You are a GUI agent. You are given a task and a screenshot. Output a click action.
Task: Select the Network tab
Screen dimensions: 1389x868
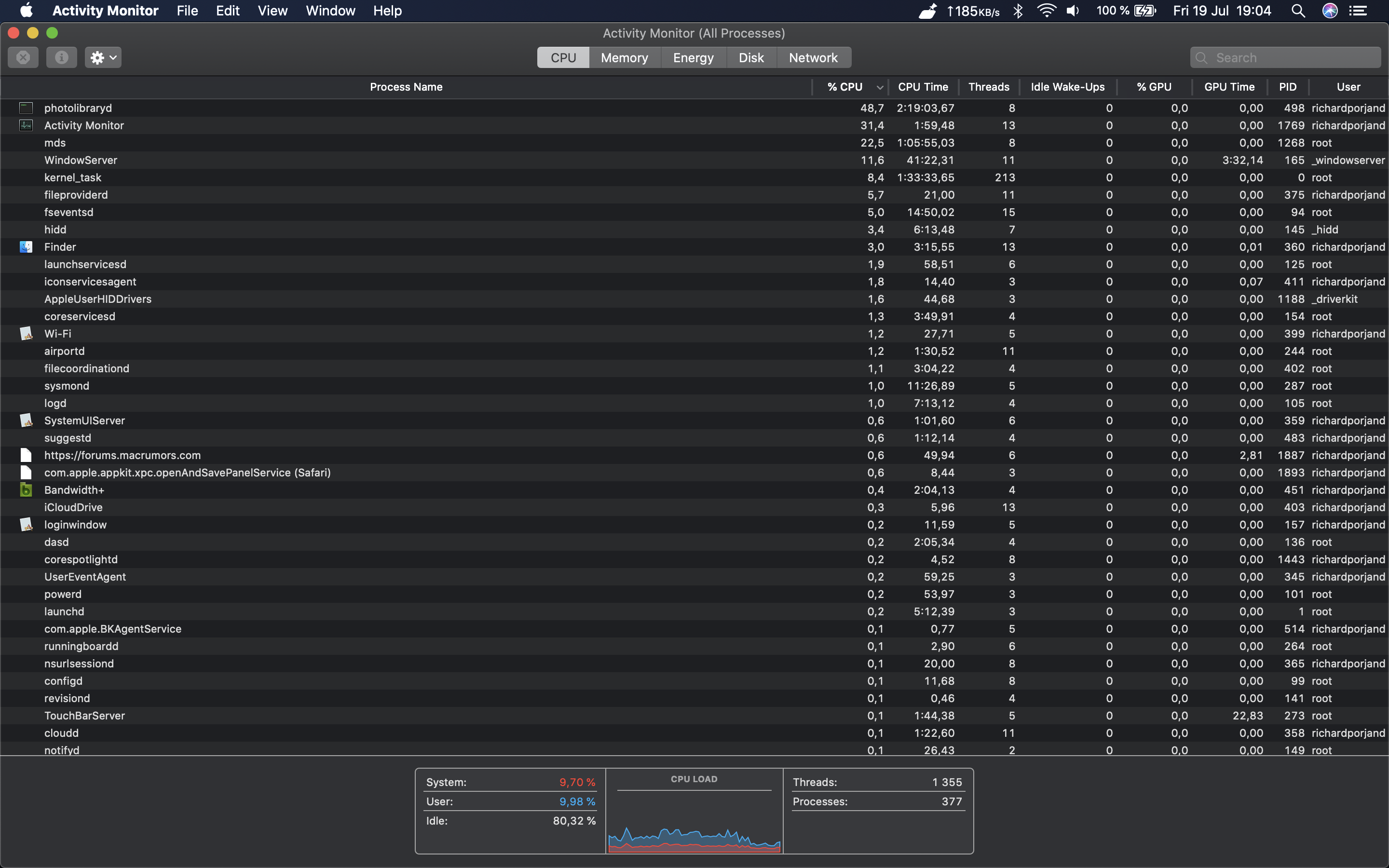pos(813,57)
